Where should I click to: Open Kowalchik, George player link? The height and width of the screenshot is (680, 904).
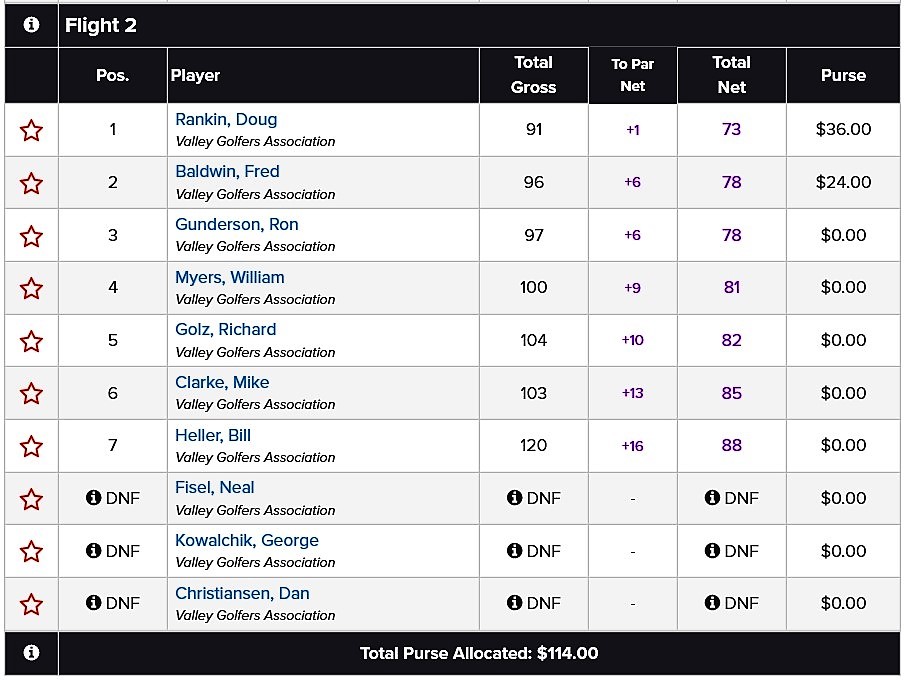(x=247, y=540)
